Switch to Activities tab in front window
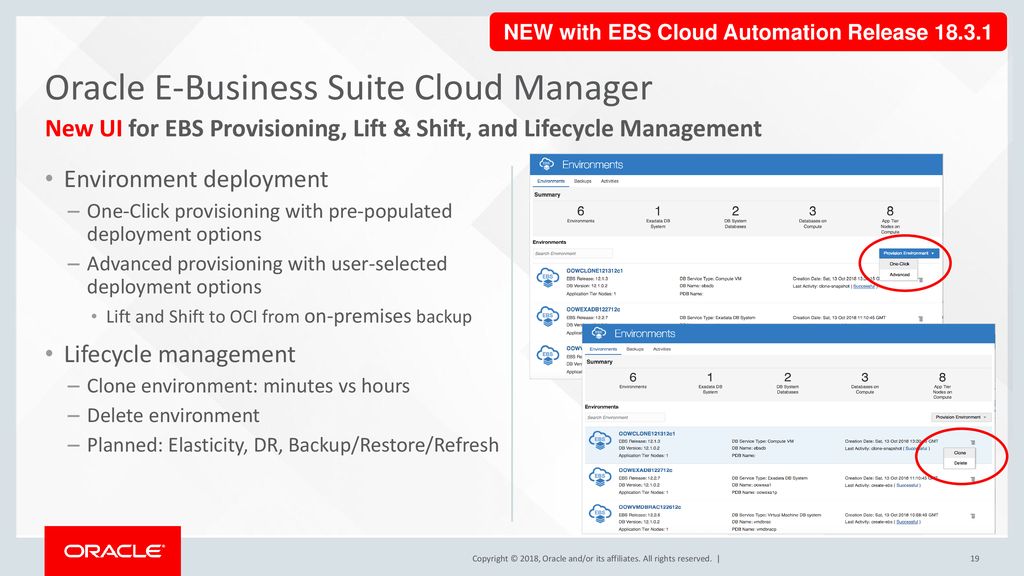Viewport: 1024px width, 576px height. pos(662,349)
